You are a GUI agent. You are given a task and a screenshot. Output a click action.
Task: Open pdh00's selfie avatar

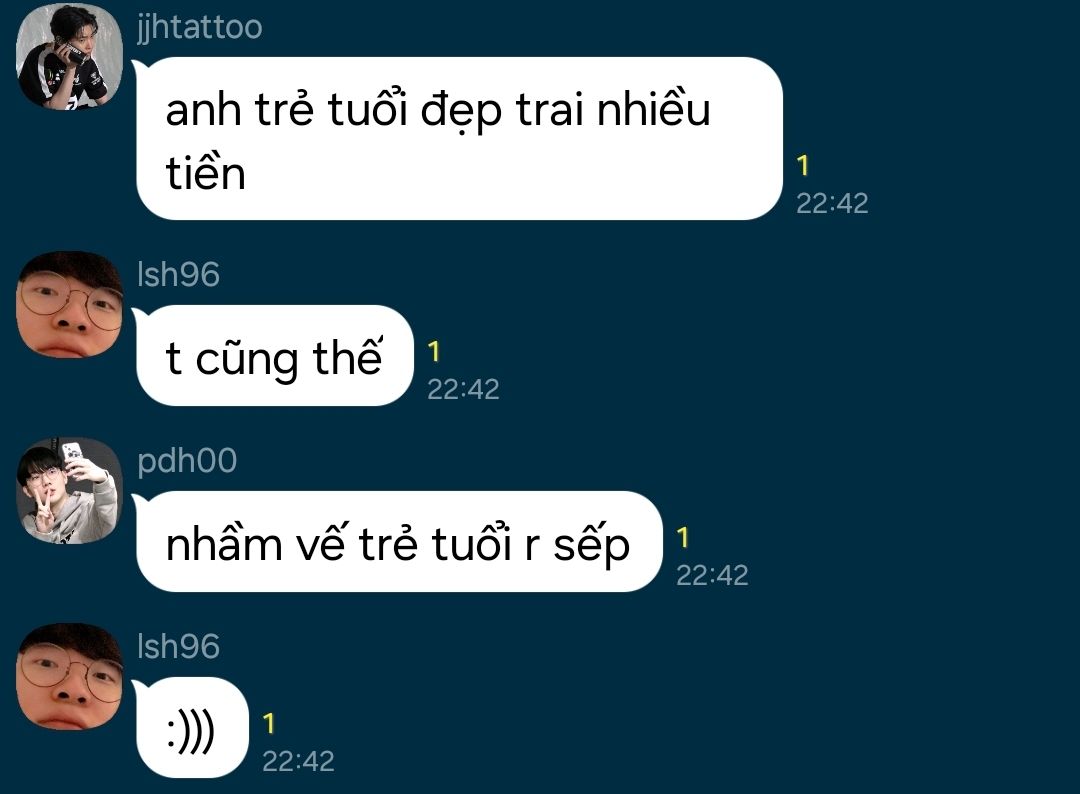(70, 490)
